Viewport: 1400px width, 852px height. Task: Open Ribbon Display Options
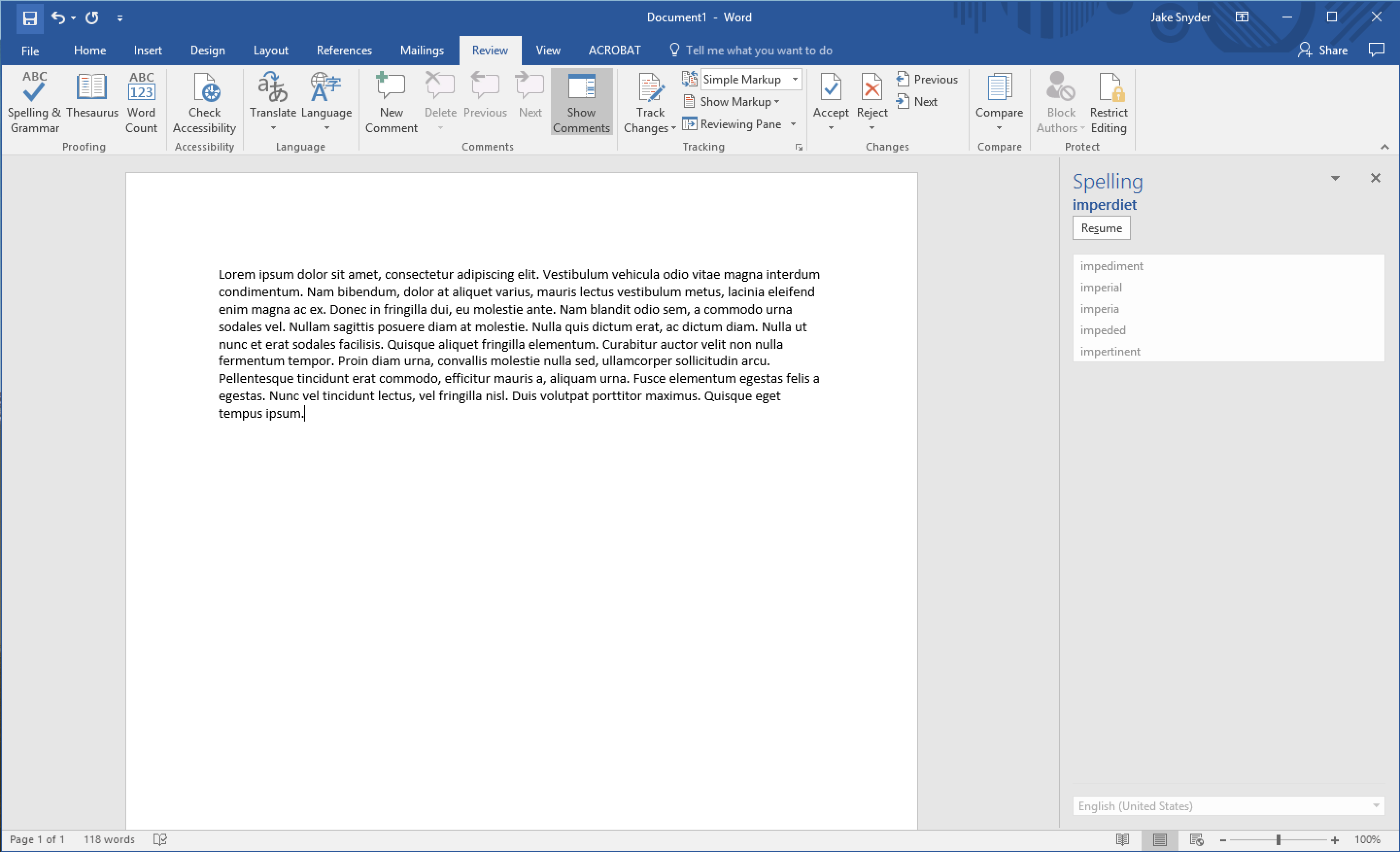coord(1242,17)
